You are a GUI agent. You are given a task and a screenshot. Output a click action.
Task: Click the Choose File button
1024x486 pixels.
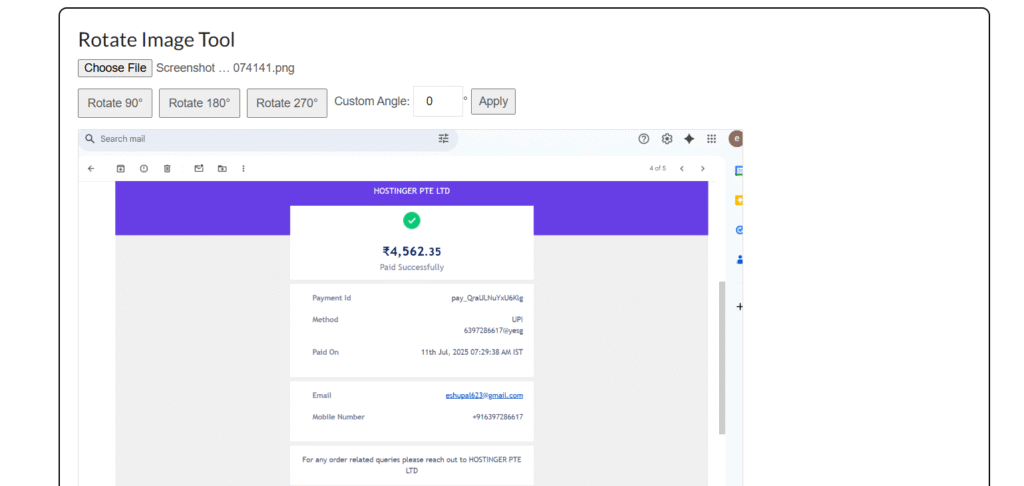pyautogui.click(x=115, y=68)
